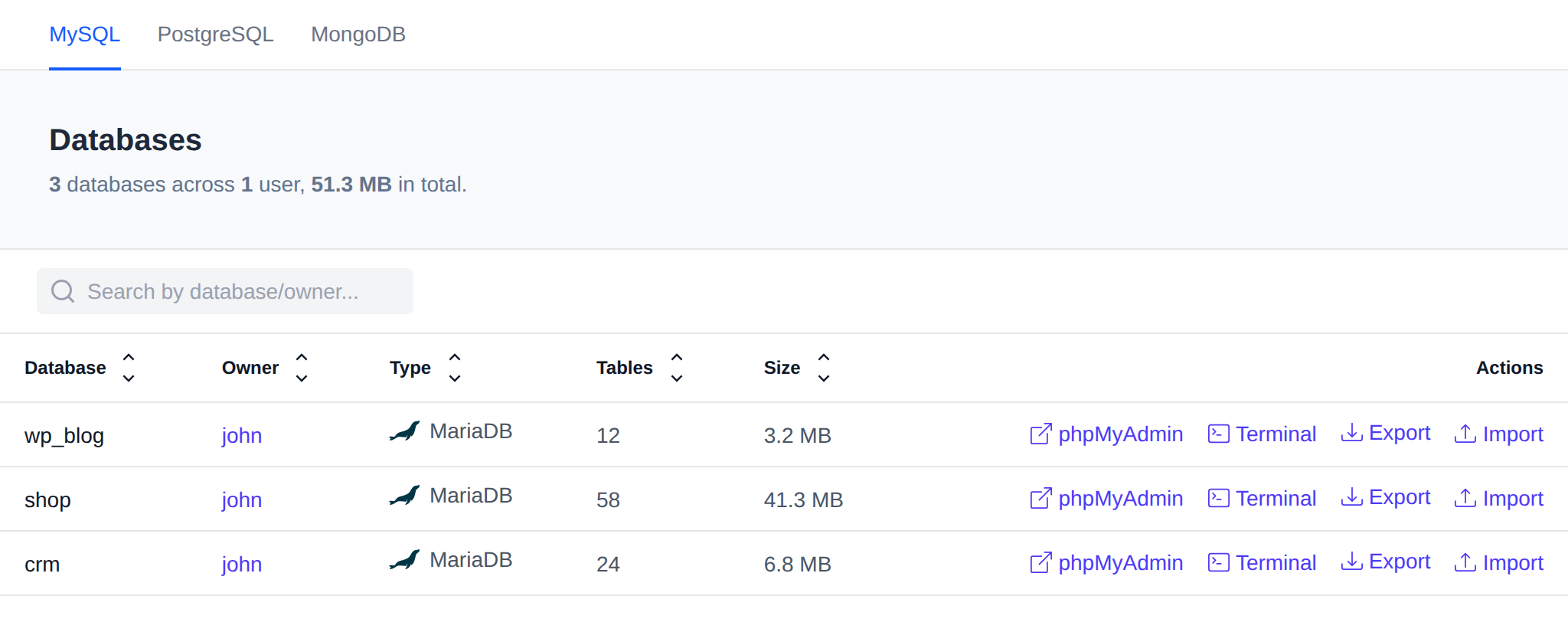Click the Export download icon for crm

tap(1352, 562)
